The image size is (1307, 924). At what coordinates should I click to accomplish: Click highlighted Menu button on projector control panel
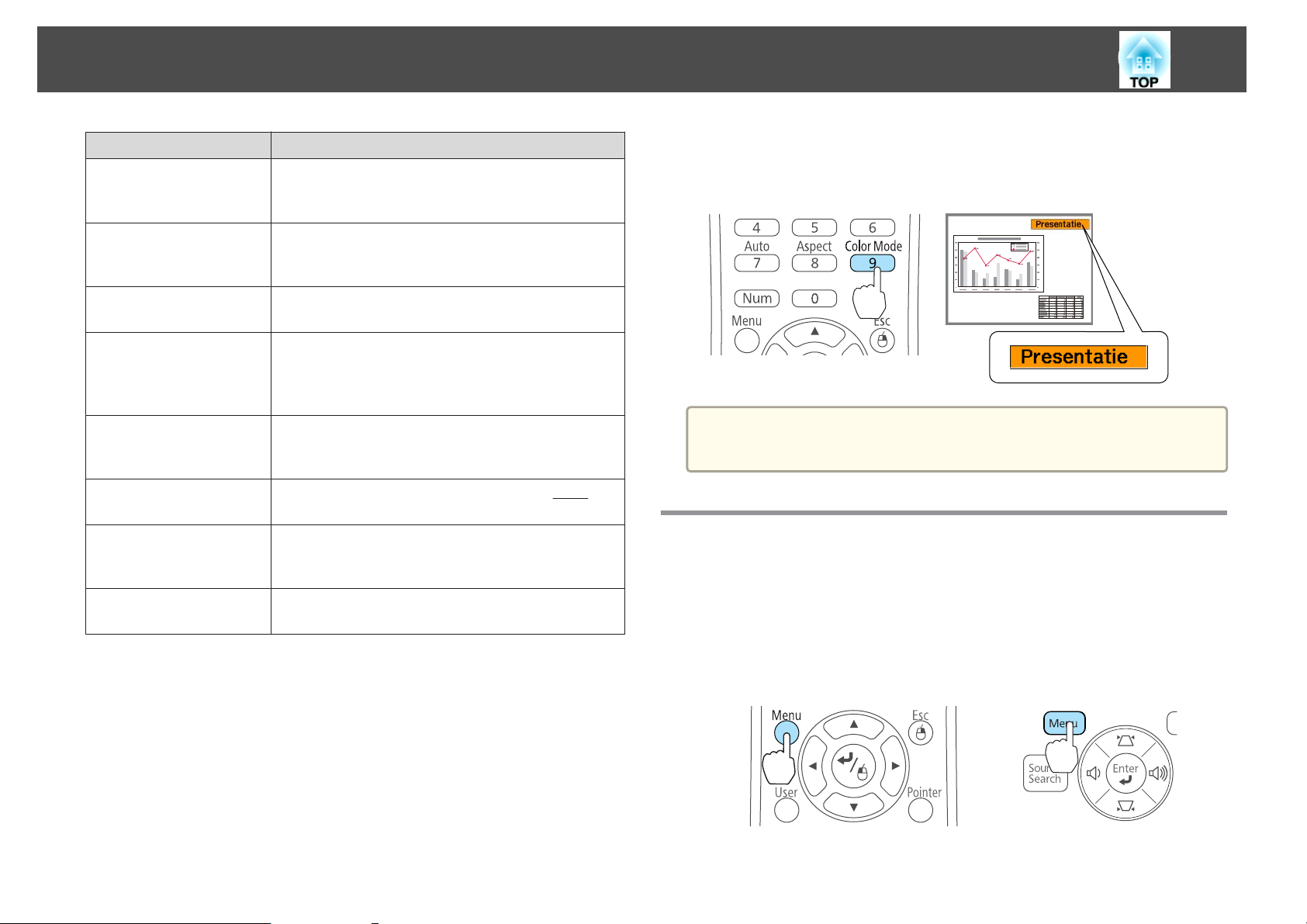pyautogui.click(x=1065, y=723)
